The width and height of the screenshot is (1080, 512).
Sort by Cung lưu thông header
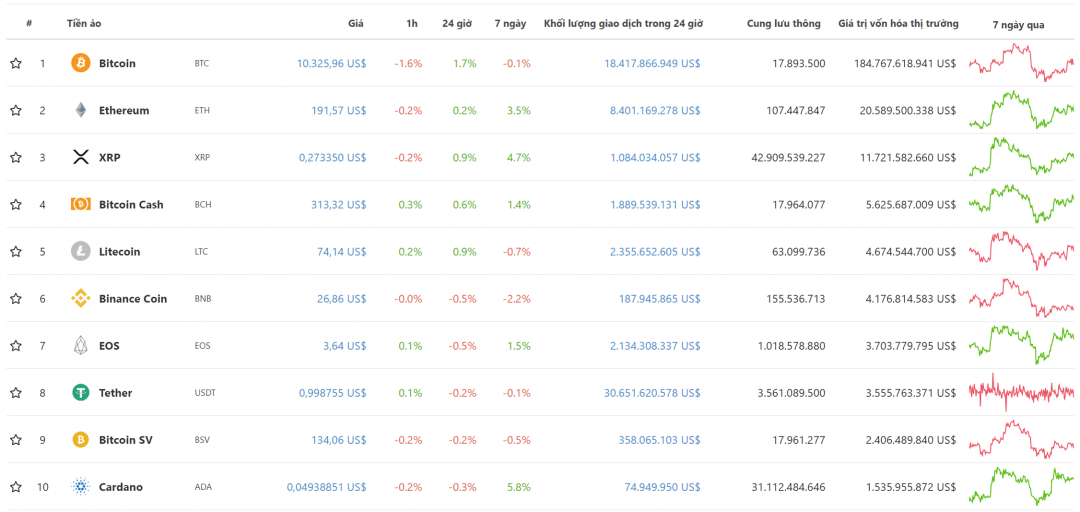(x=784, y=23)
